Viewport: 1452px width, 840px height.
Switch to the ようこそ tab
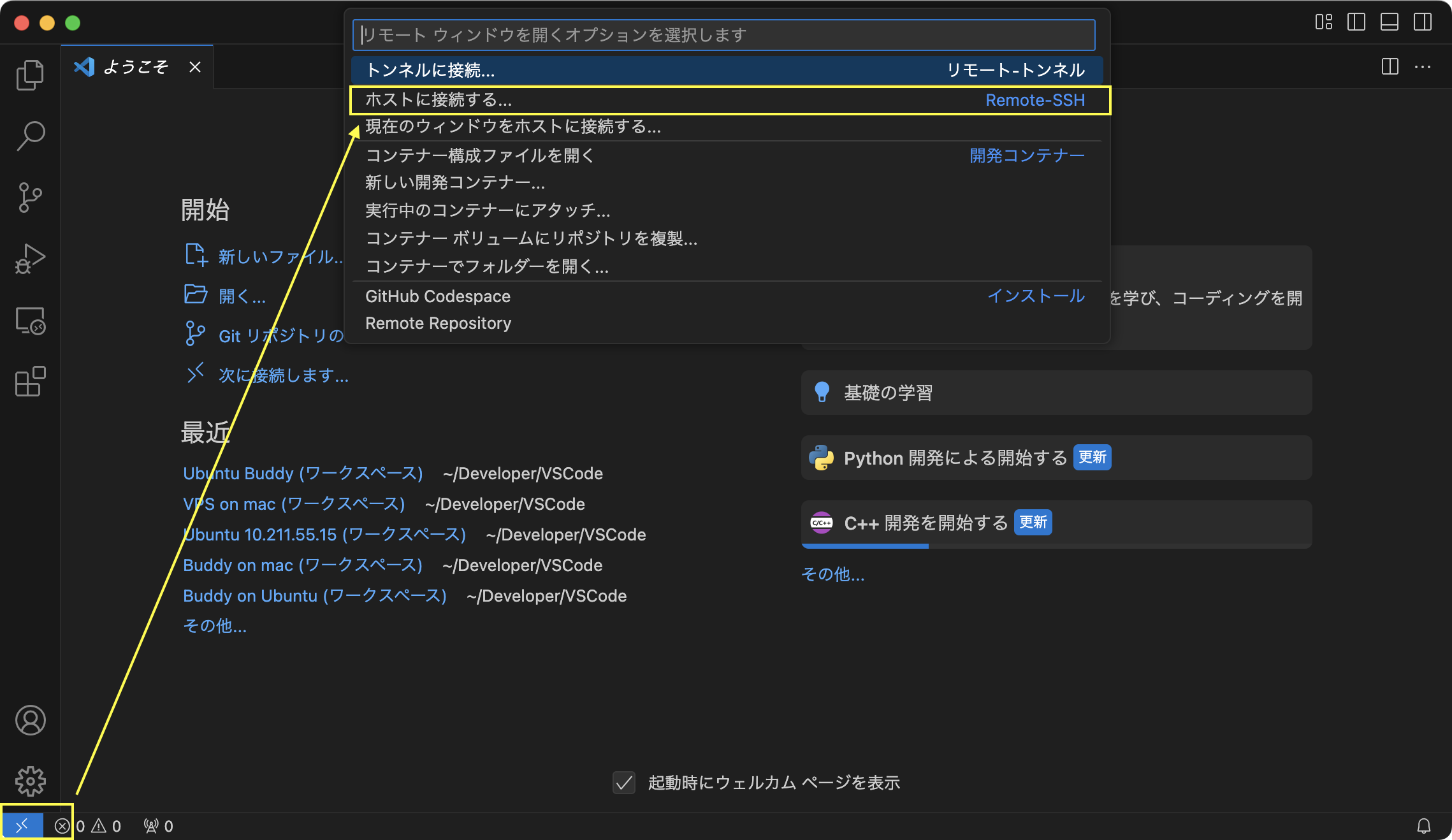(136, 66)
